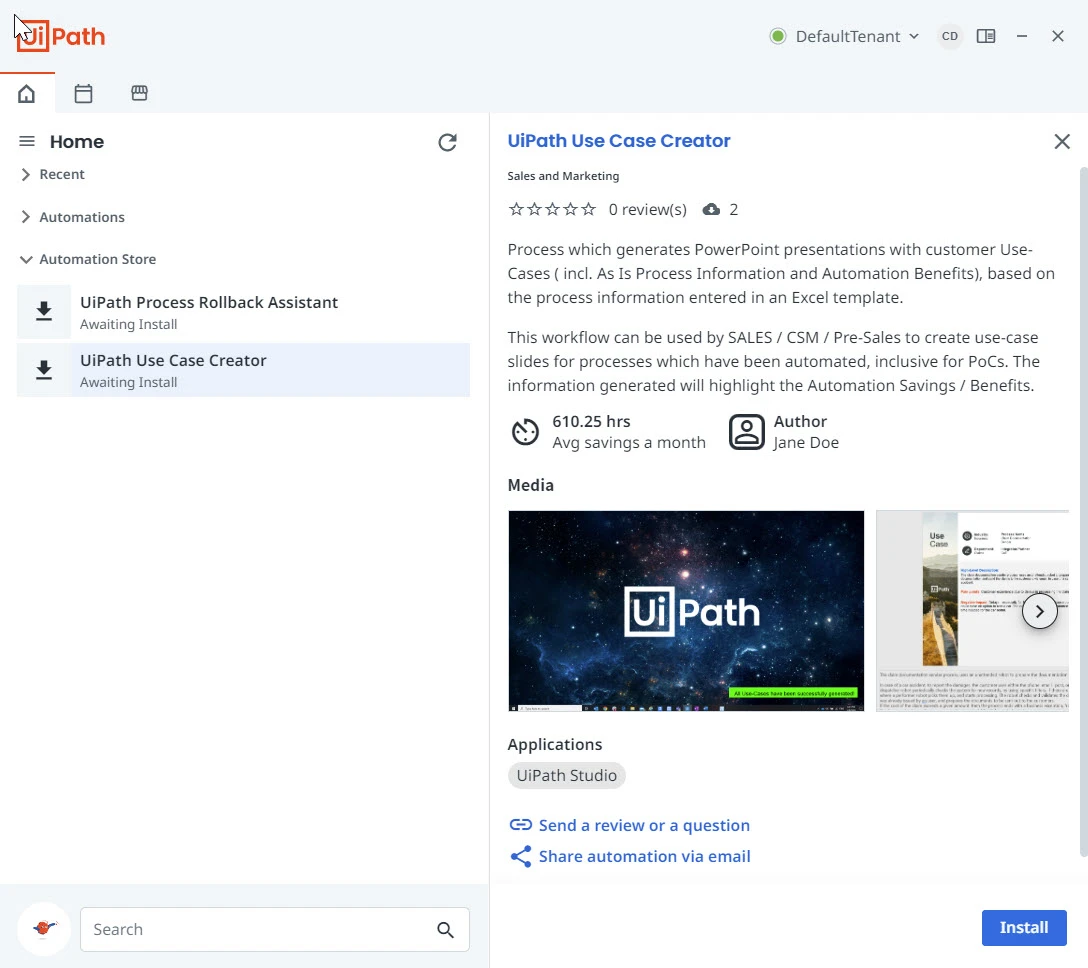Viewport: 1088px width, 968px height.
Task: Click the fifth rating star
Action: [x=588, y=209]
